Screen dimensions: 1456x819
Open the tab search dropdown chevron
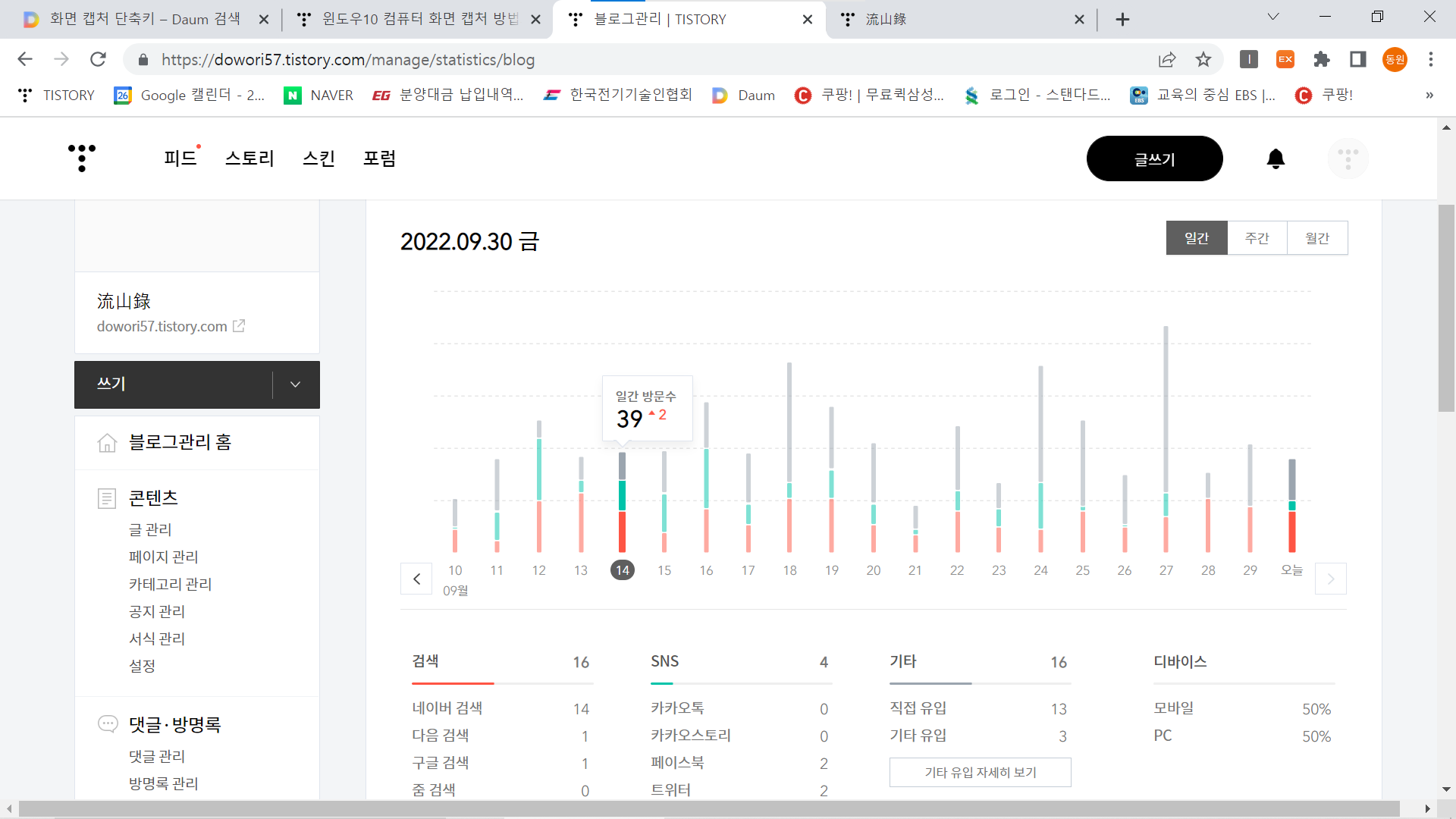[x=1273, y=17]
